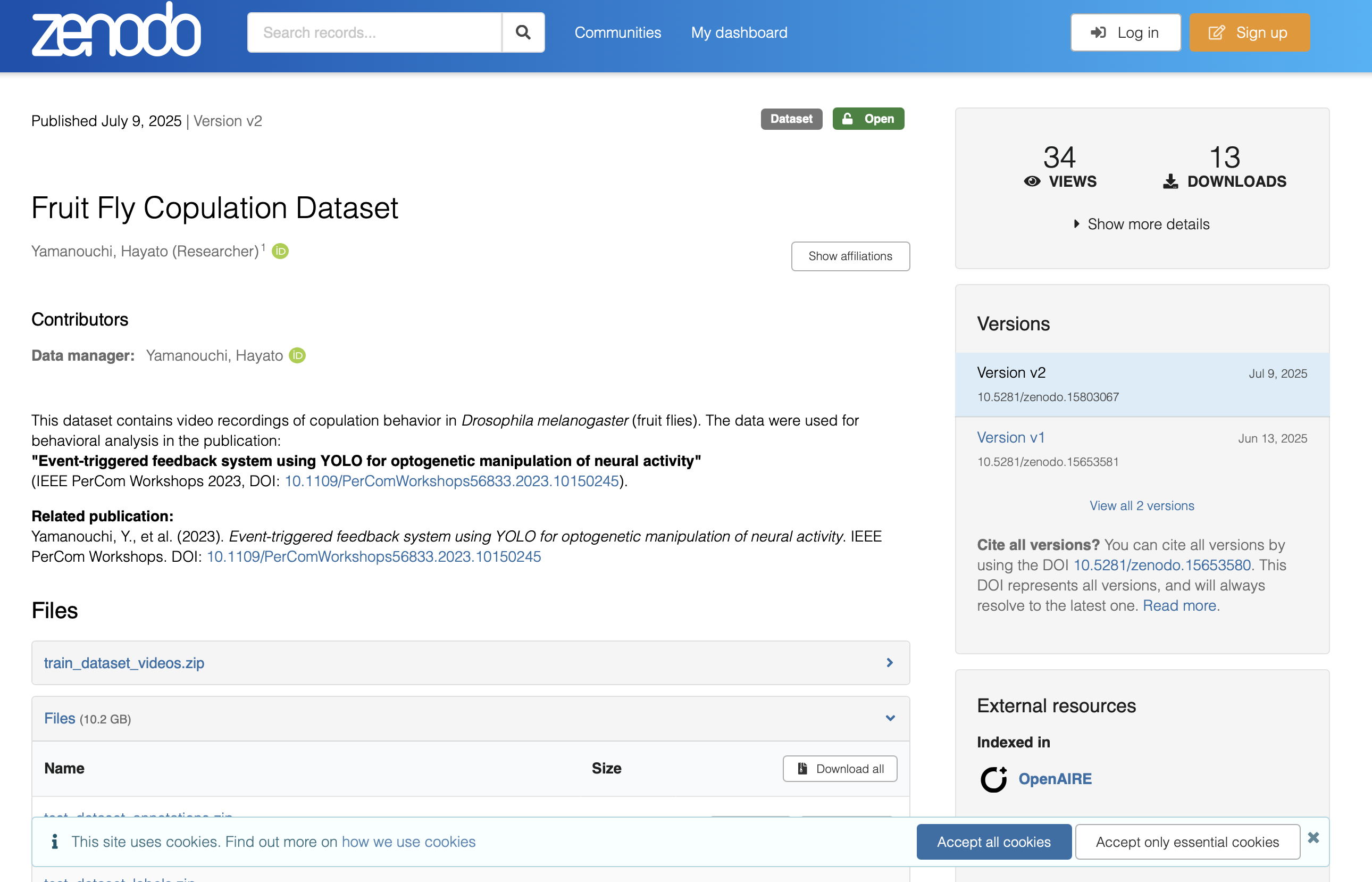This screenshot has height=882, width=1372.
Task: Collapse the Files (10.2 GB) panel
Action: 890,718
